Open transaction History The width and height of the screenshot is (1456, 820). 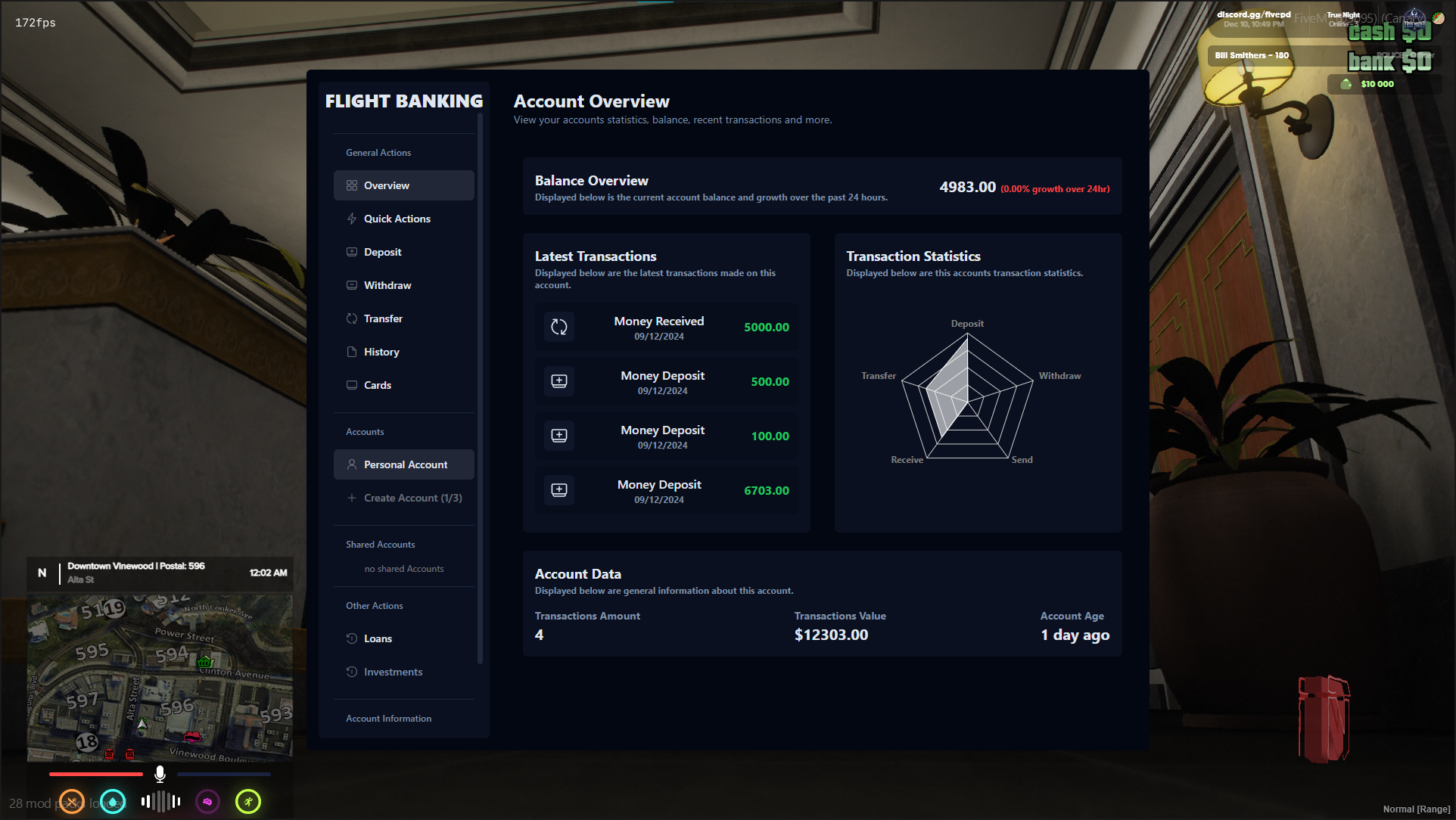(381, 352)
